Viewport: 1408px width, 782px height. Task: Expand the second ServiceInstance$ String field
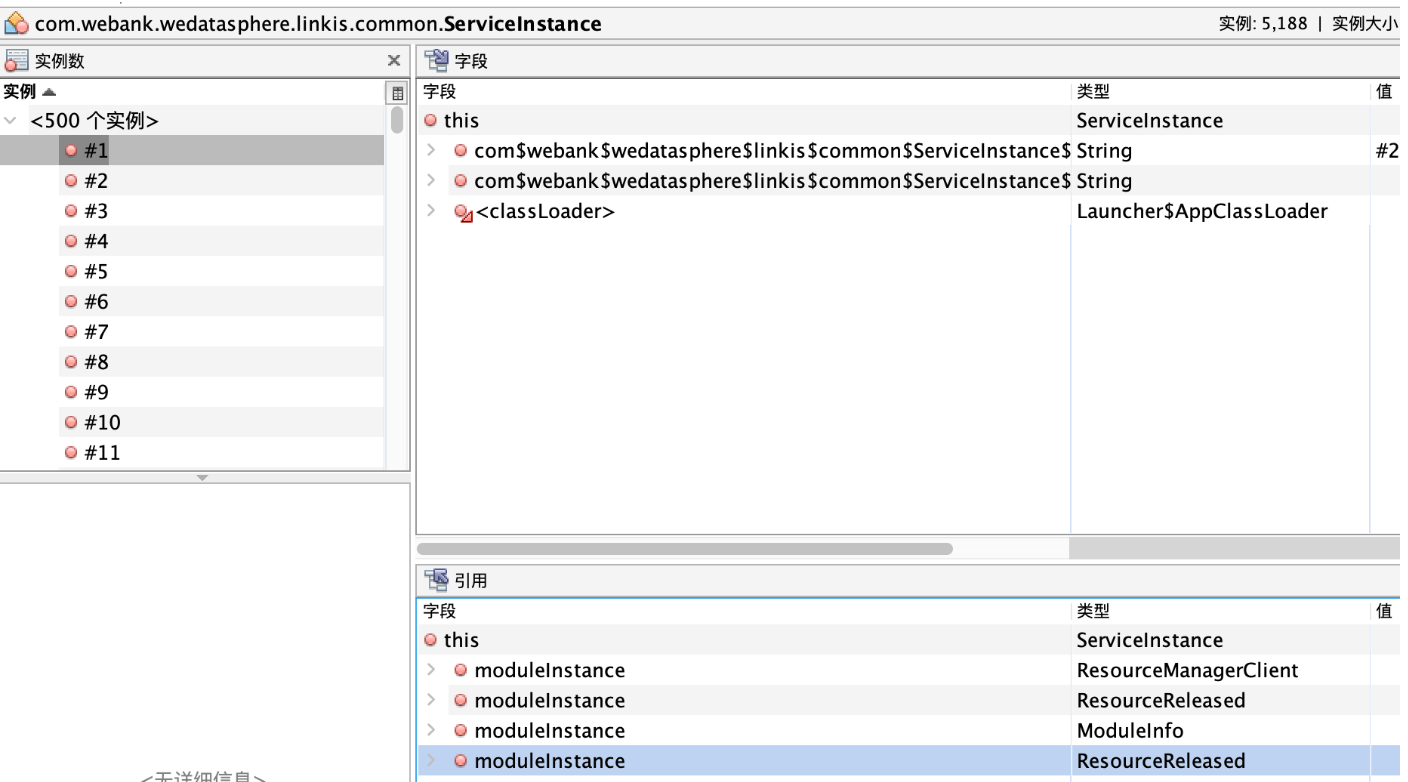431,181
